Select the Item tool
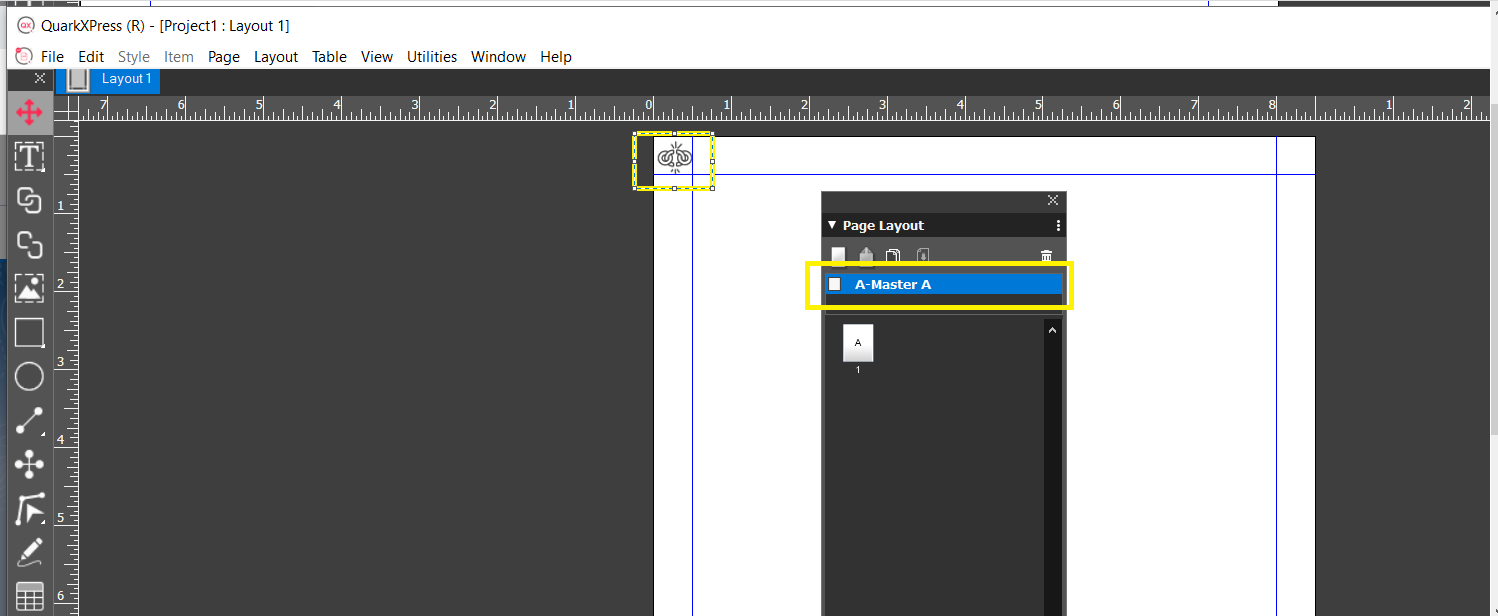The height and width of the screenshot is (616, 1498). click(29, 112)
